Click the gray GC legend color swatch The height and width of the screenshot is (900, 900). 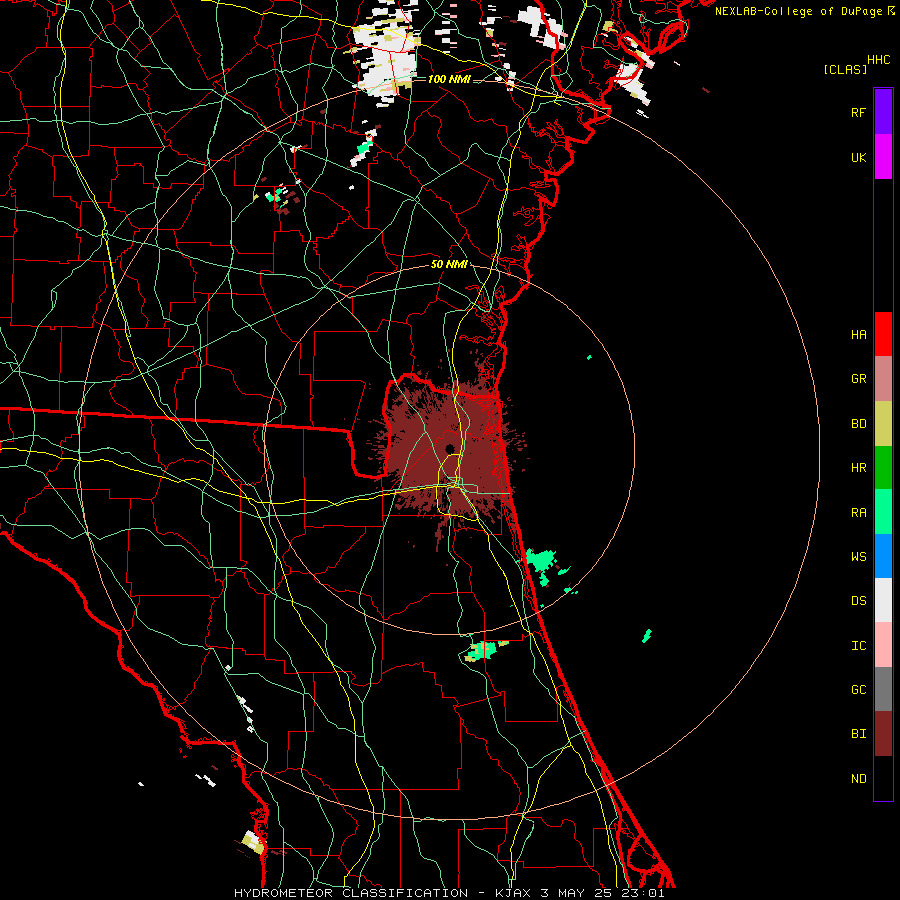click(x=883, y=689)
